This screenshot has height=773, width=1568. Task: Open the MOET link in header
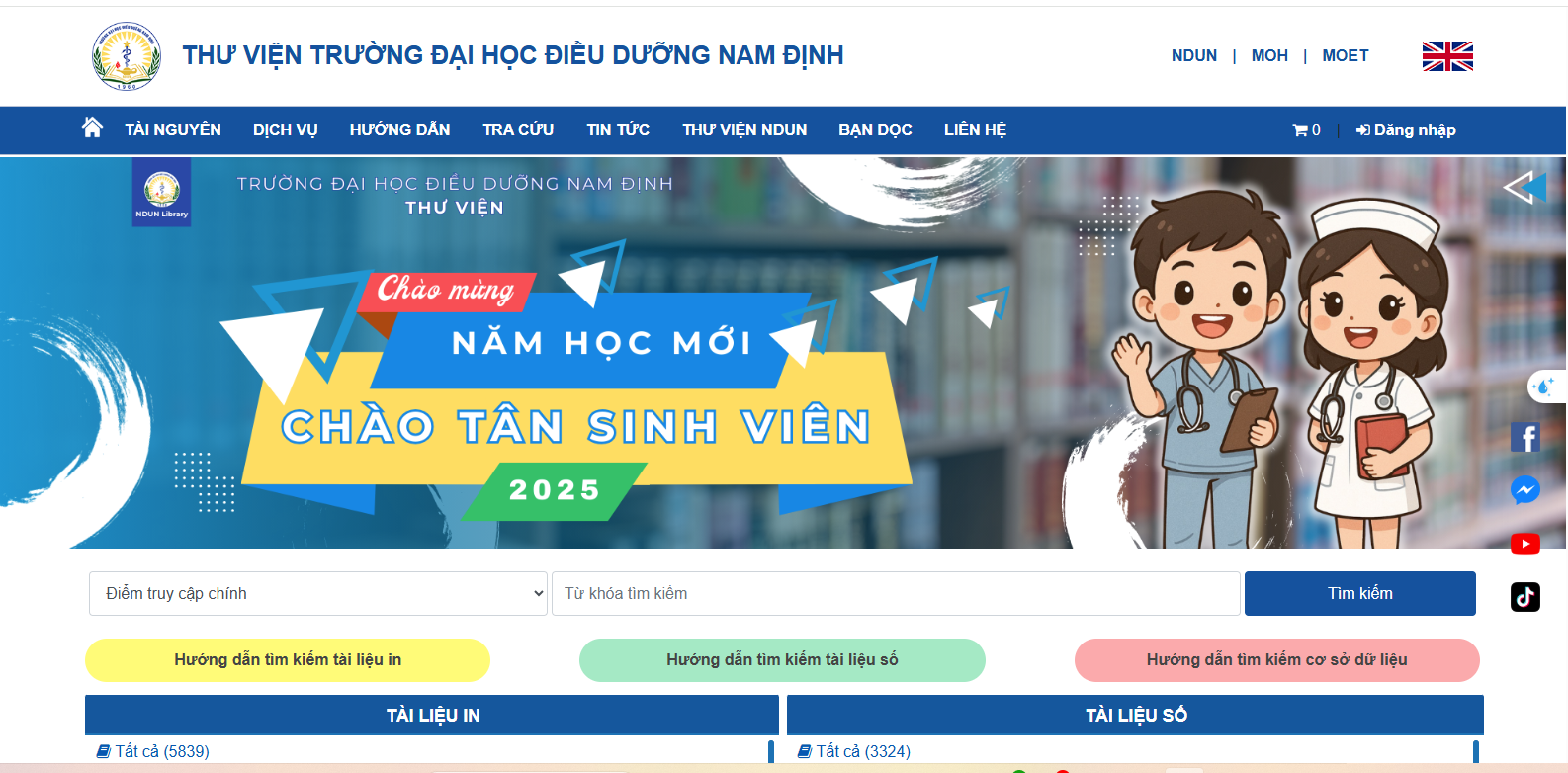[x=1346, y=56]
